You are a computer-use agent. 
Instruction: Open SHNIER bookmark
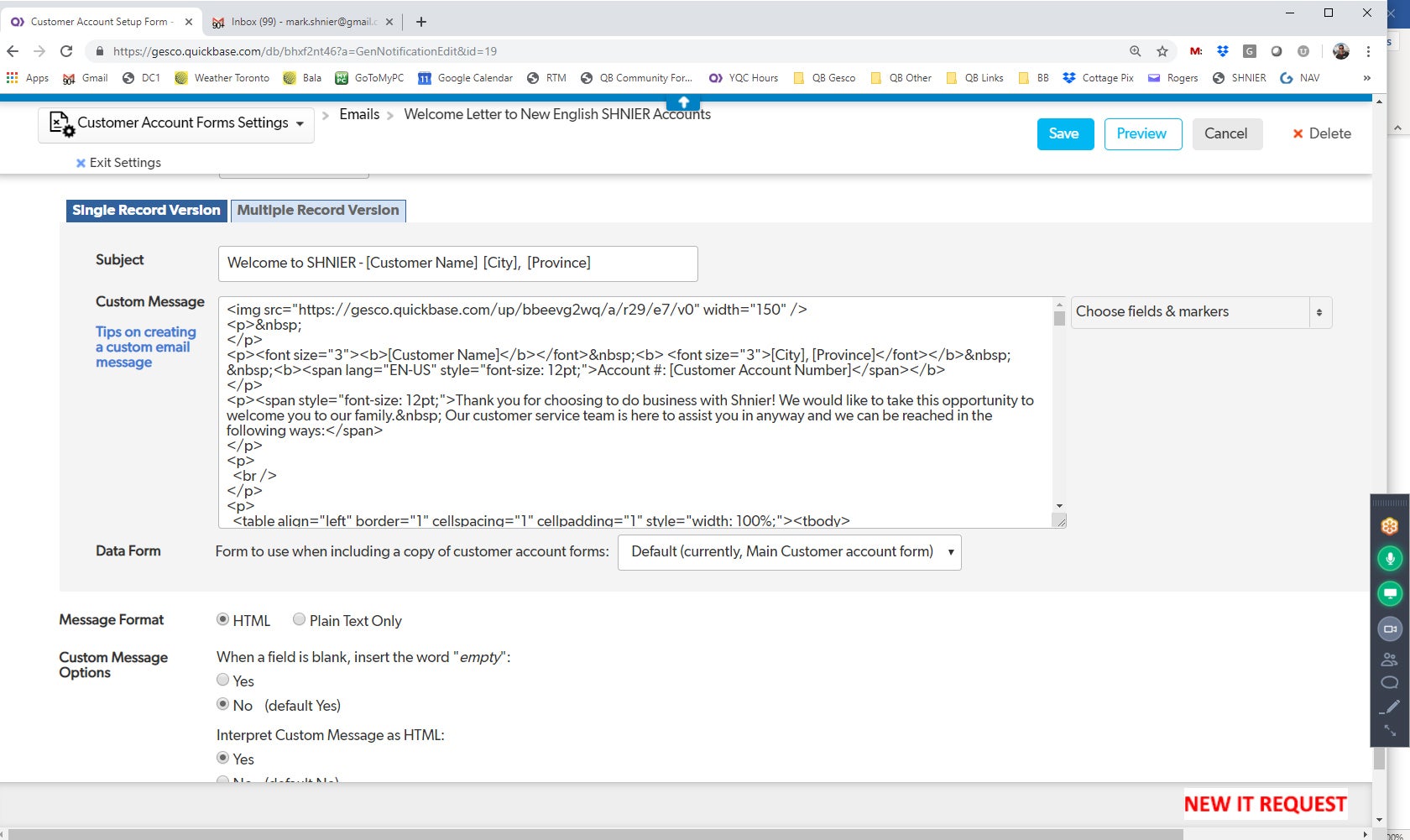[x=1239, y=78]
